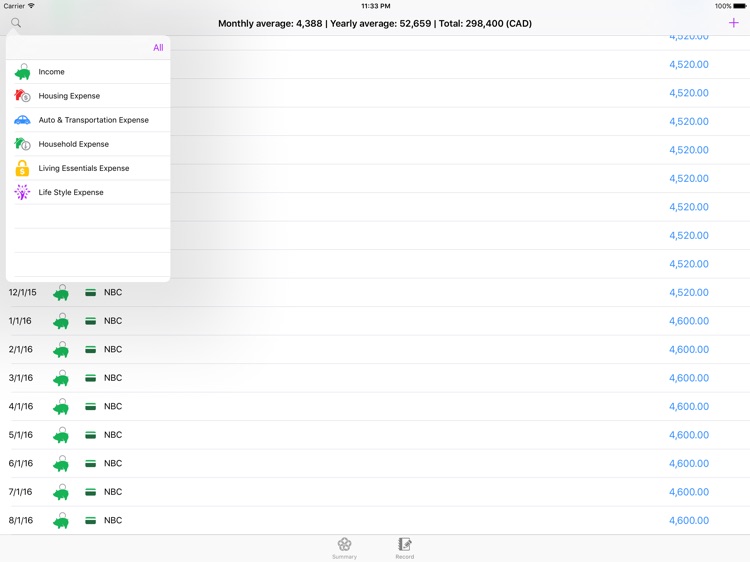Filter by Living Essentials Expense

(88, 168)
